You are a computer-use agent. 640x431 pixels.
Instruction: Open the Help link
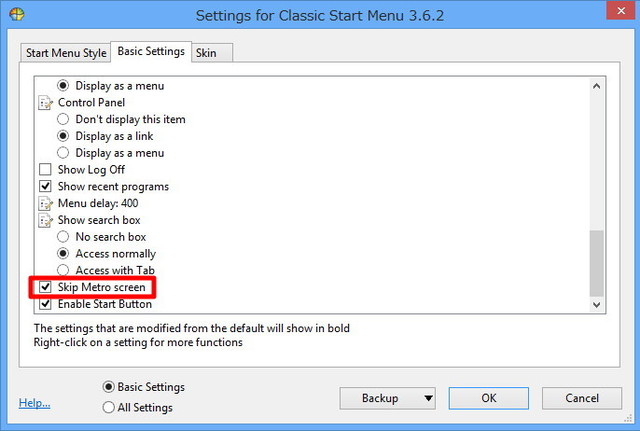34,404
